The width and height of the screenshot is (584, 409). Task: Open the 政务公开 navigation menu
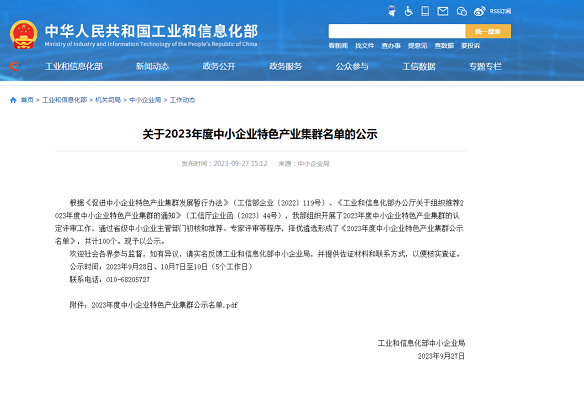click(x=219, y=66)
